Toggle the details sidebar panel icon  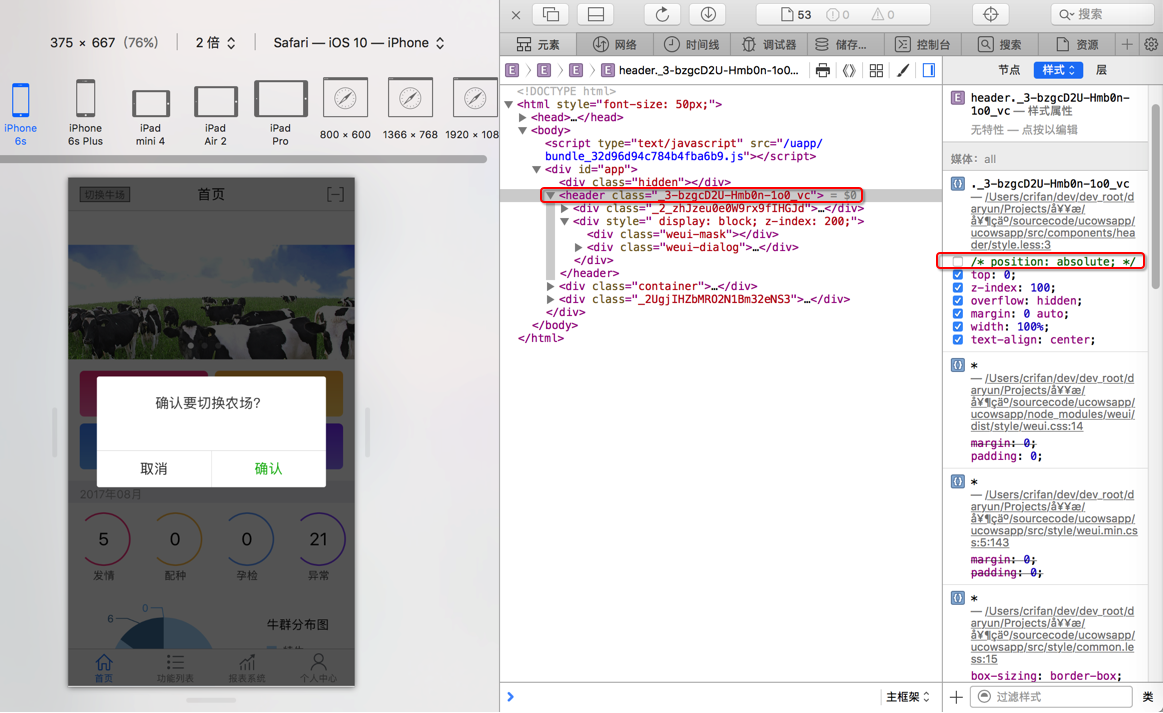point(929,71)
